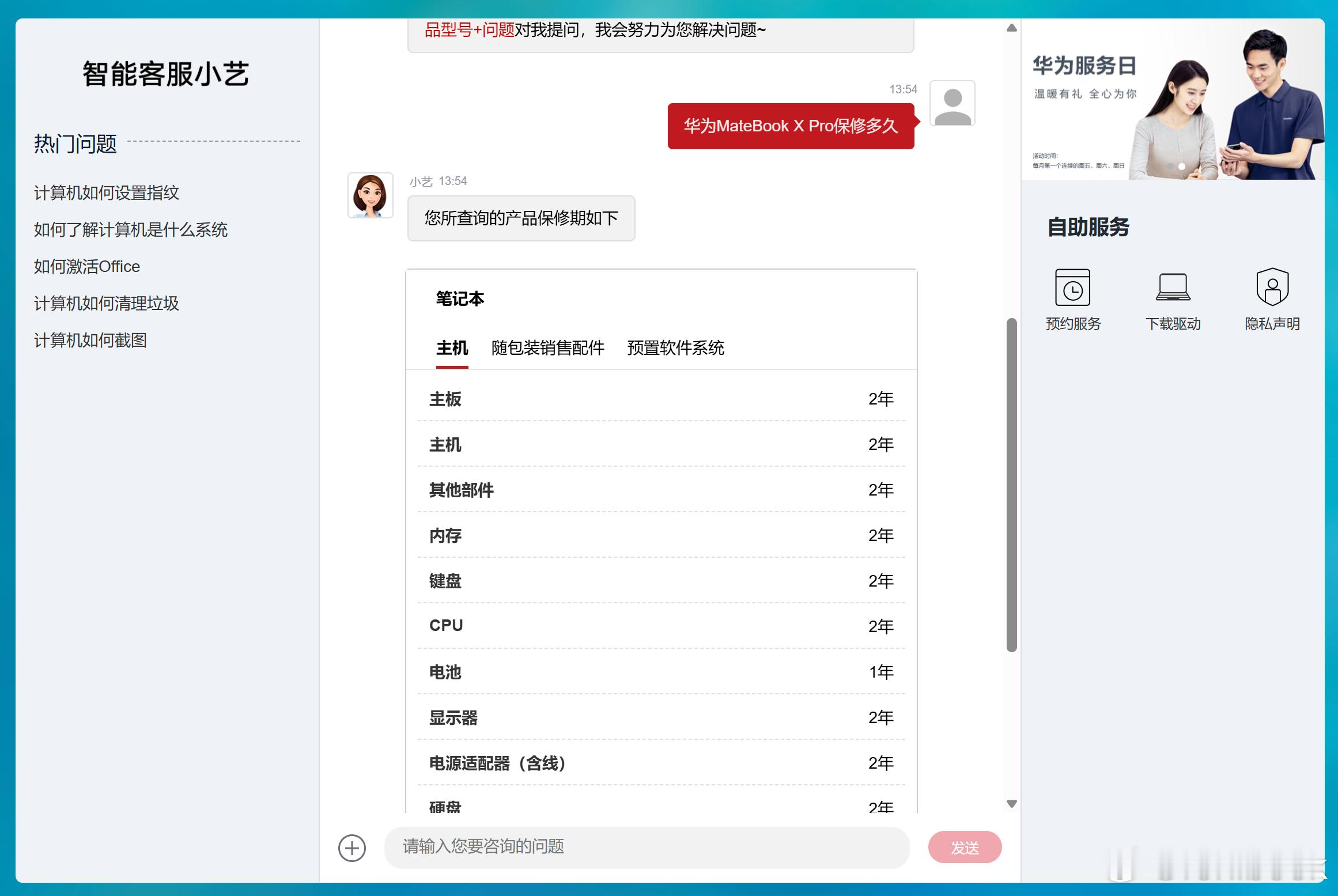The image size is (1338, 896).
Task: Click the 其他部件 warranty row
Action: click(x=662, y=490)
